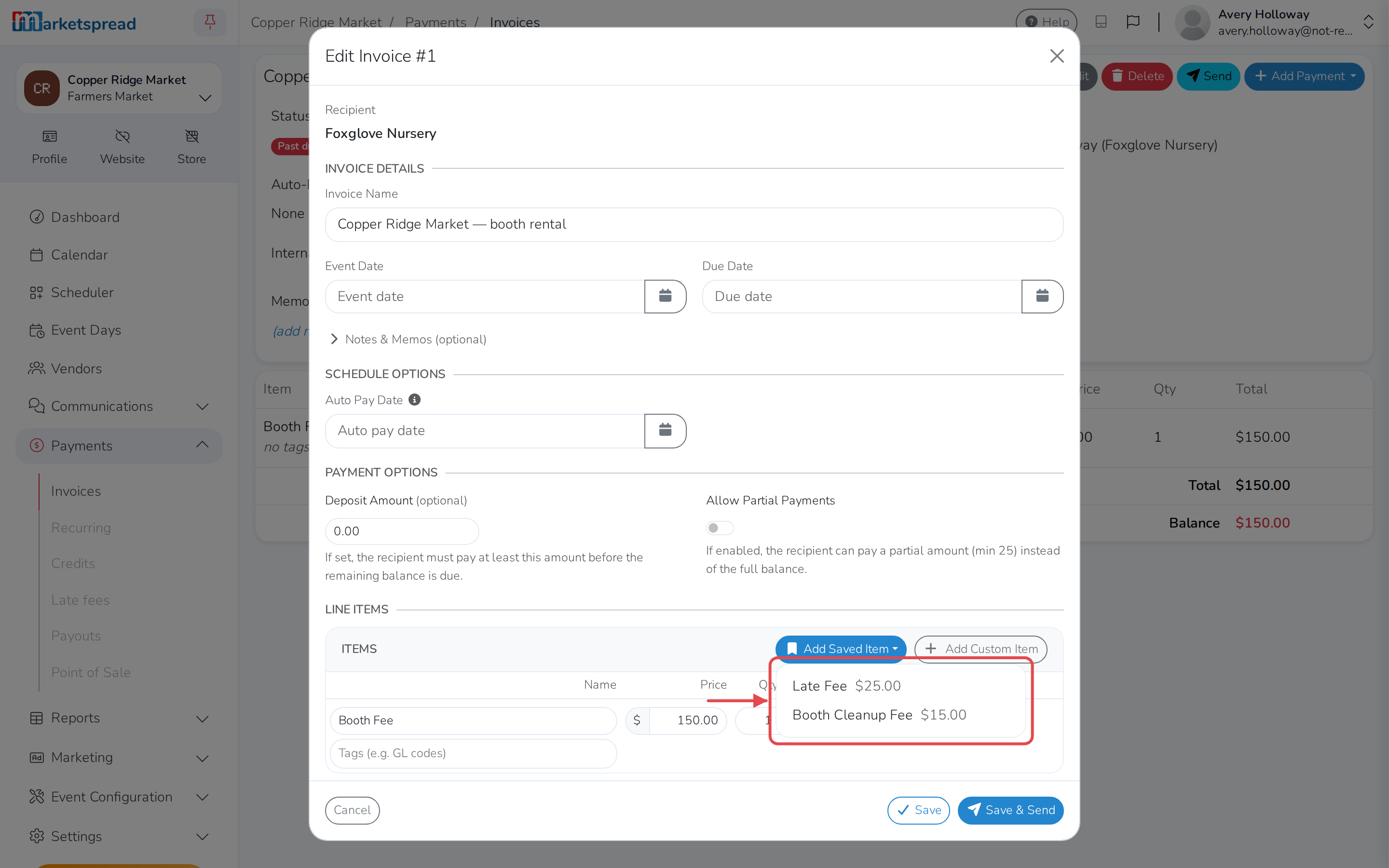
Task: Open Event Days in sidebar
Action: point(120,330)
